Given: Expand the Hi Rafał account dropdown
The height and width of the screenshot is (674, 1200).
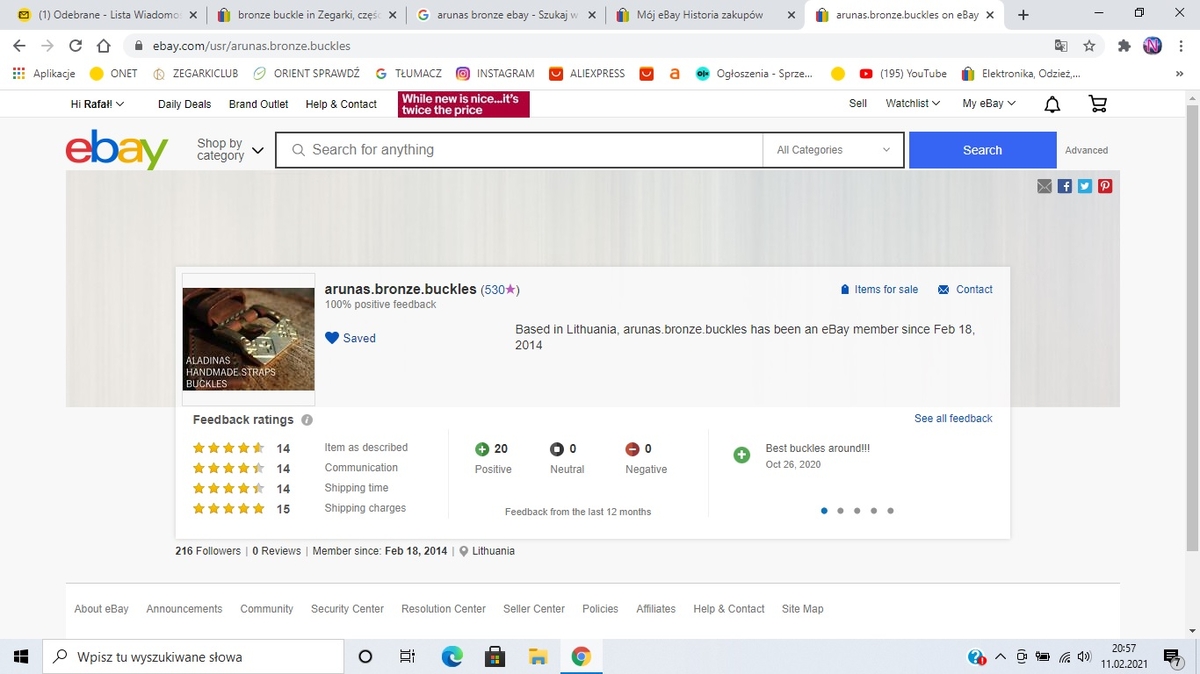Looking at the screenshot, I should 98,104.
